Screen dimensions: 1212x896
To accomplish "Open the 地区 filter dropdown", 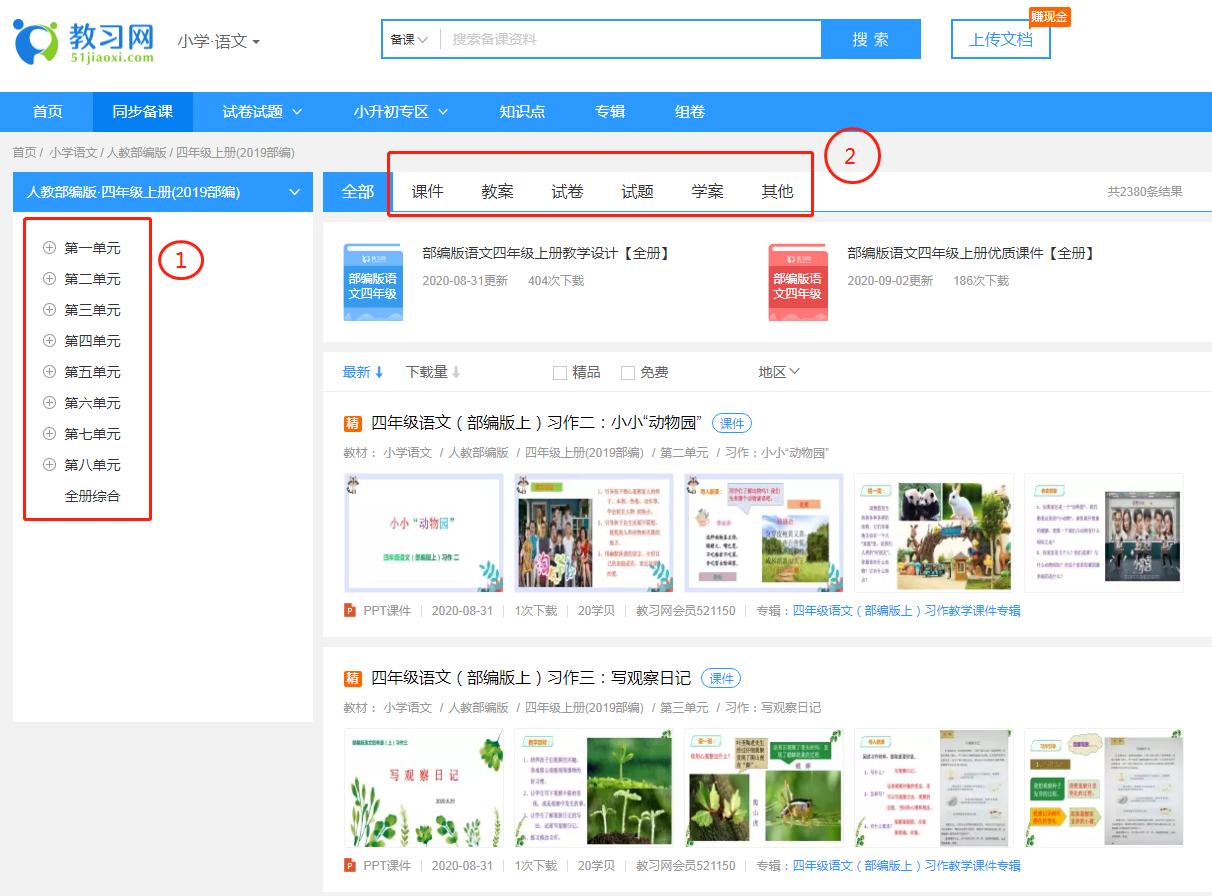I will [779, 371].
